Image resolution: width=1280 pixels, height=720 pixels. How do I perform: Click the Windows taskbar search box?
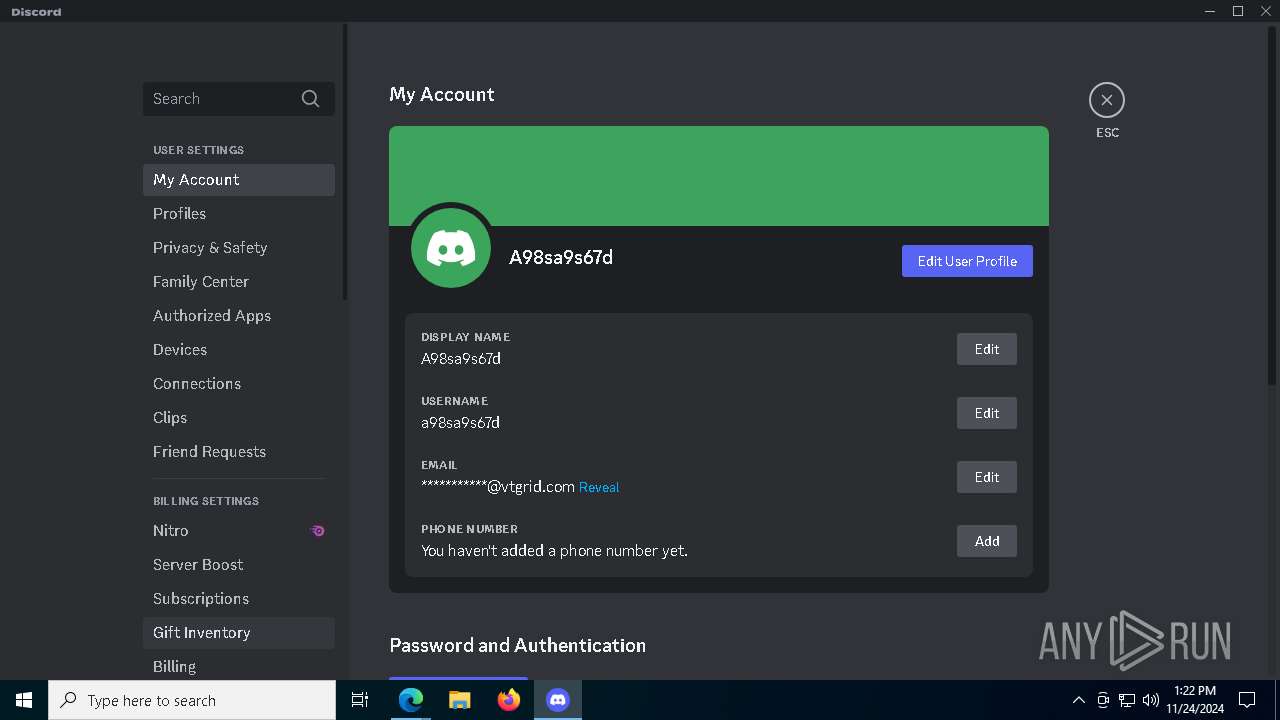(192, 700)
